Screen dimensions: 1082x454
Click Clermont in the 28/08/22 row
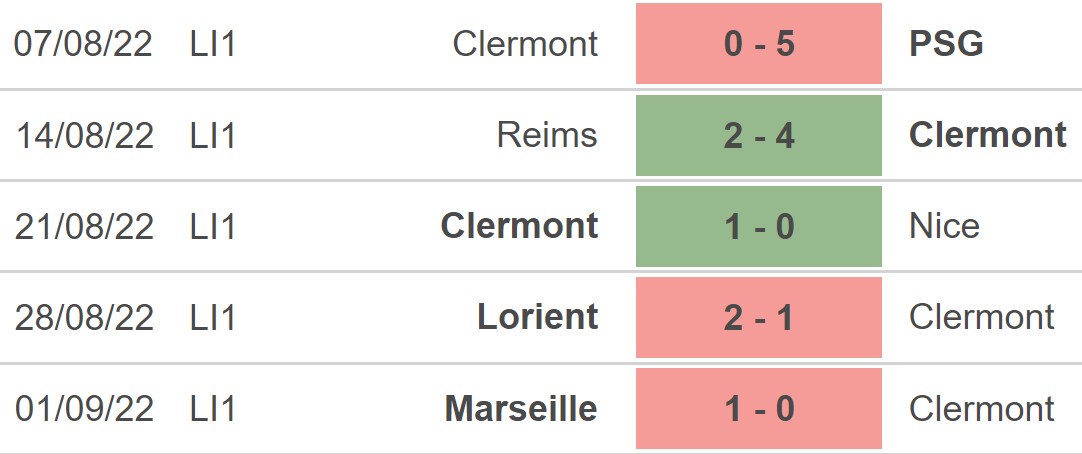click(x=981, y=317)
